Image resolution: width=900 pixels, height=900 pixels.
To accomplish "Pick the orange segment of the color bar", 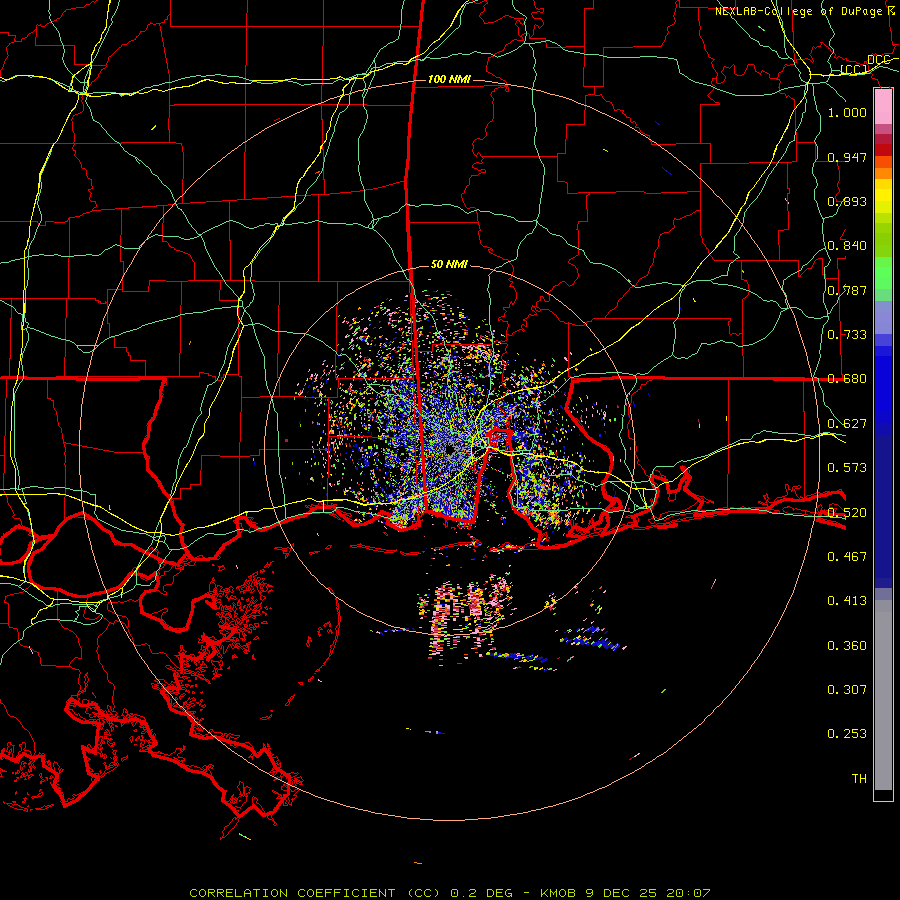I will [x=883, y=173].
